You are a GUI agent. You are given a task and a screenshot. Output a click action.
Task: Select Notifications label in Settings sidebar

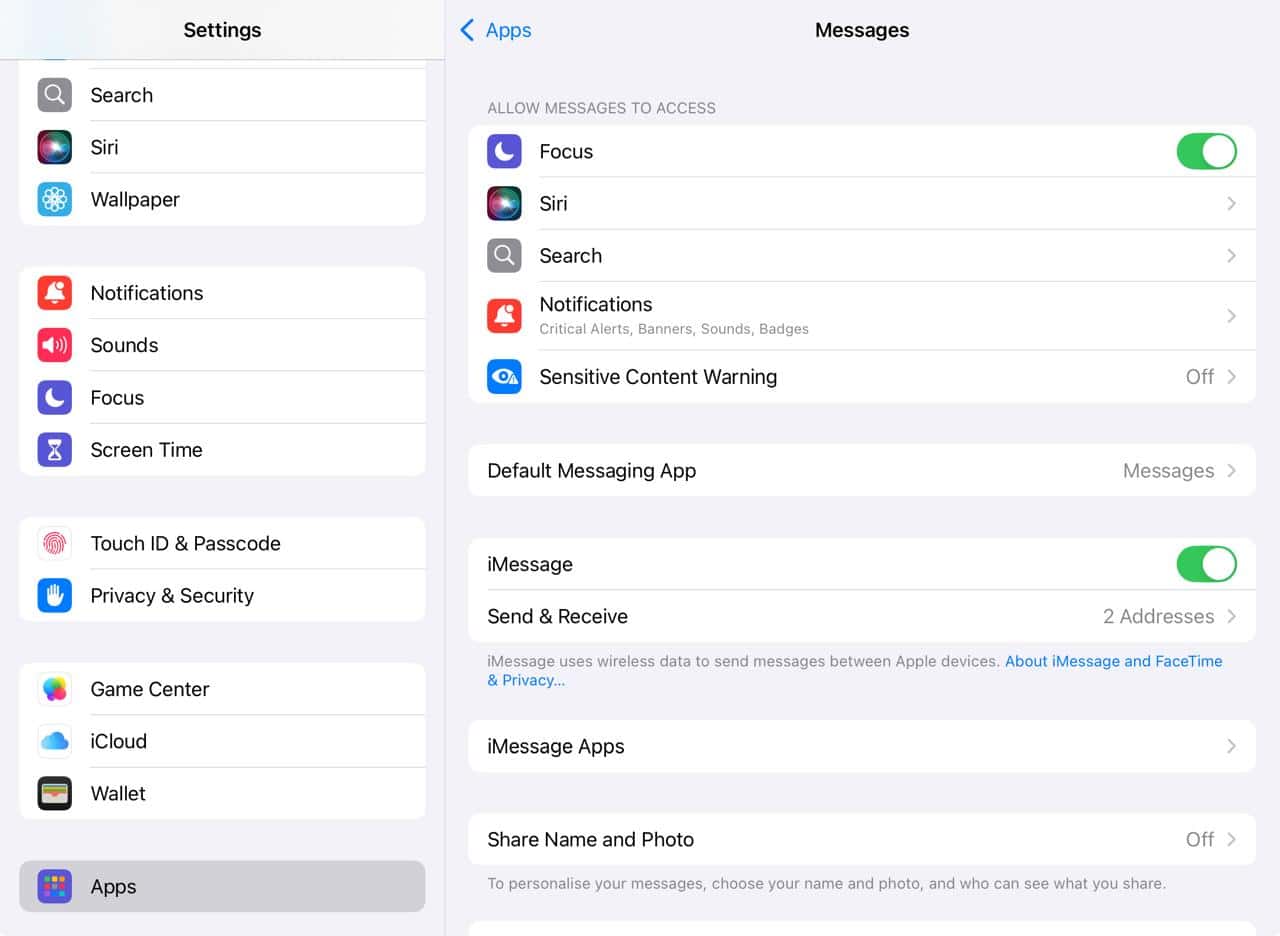147,293
